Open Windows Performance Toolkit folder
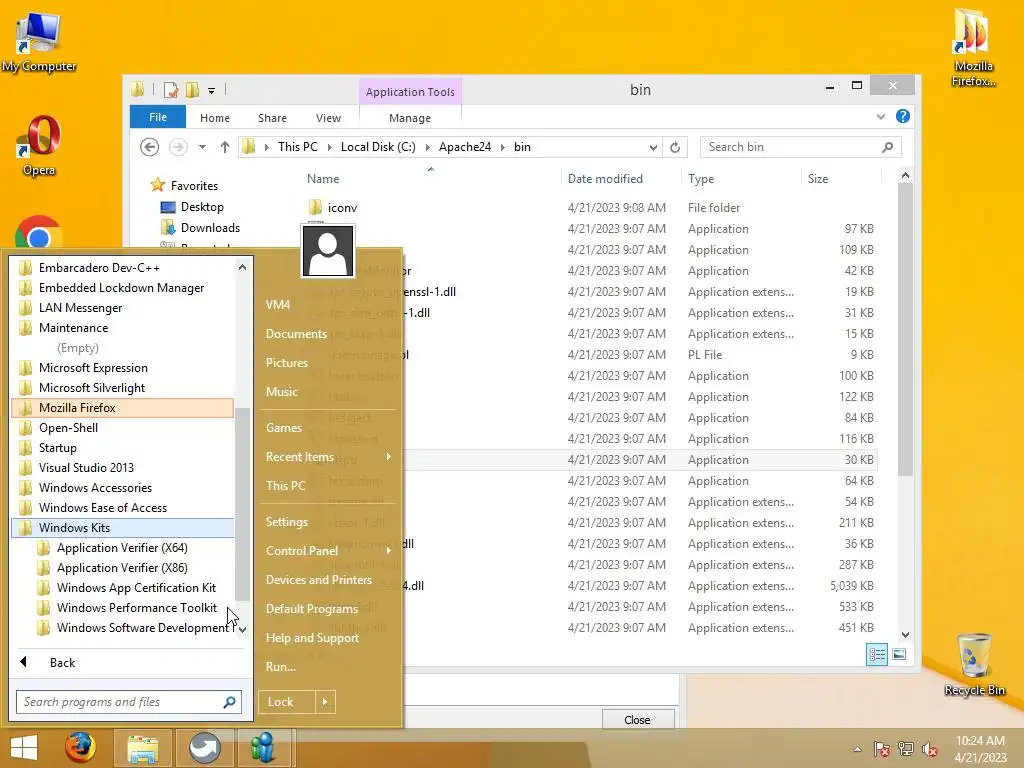The image size is (1024, 768). coord(136,608)
